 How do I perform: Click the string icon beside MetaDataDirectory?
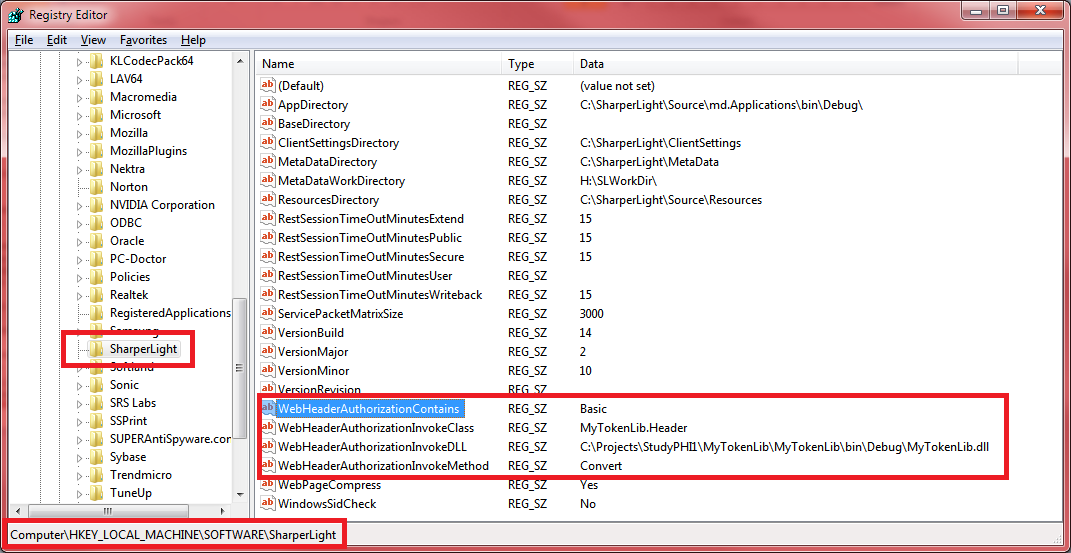267,162
